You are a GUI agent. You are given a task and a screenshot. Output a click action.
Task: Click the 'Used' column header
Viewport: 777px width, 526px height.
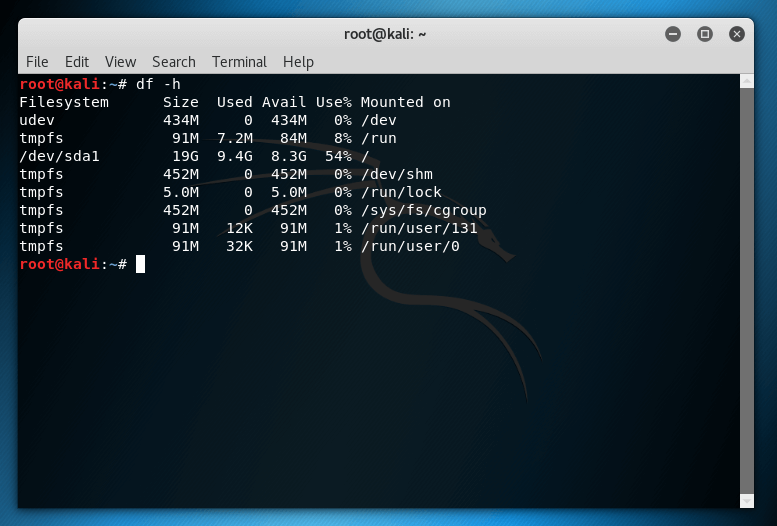[235, 103]
